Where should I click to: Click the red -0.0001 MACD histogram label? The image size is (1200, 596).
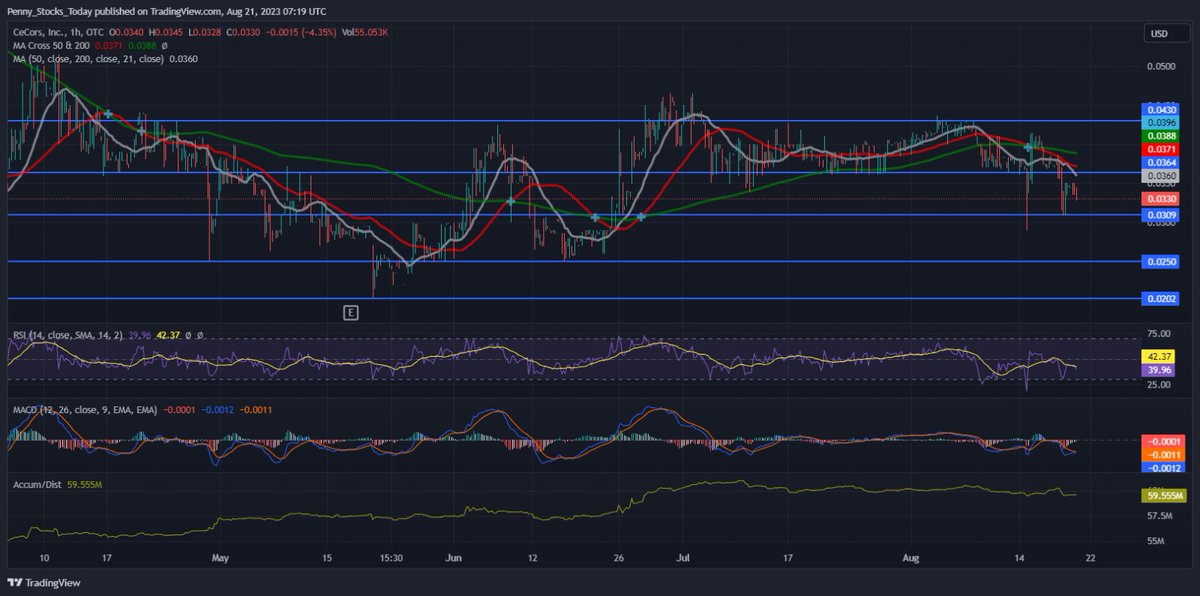1161,441
